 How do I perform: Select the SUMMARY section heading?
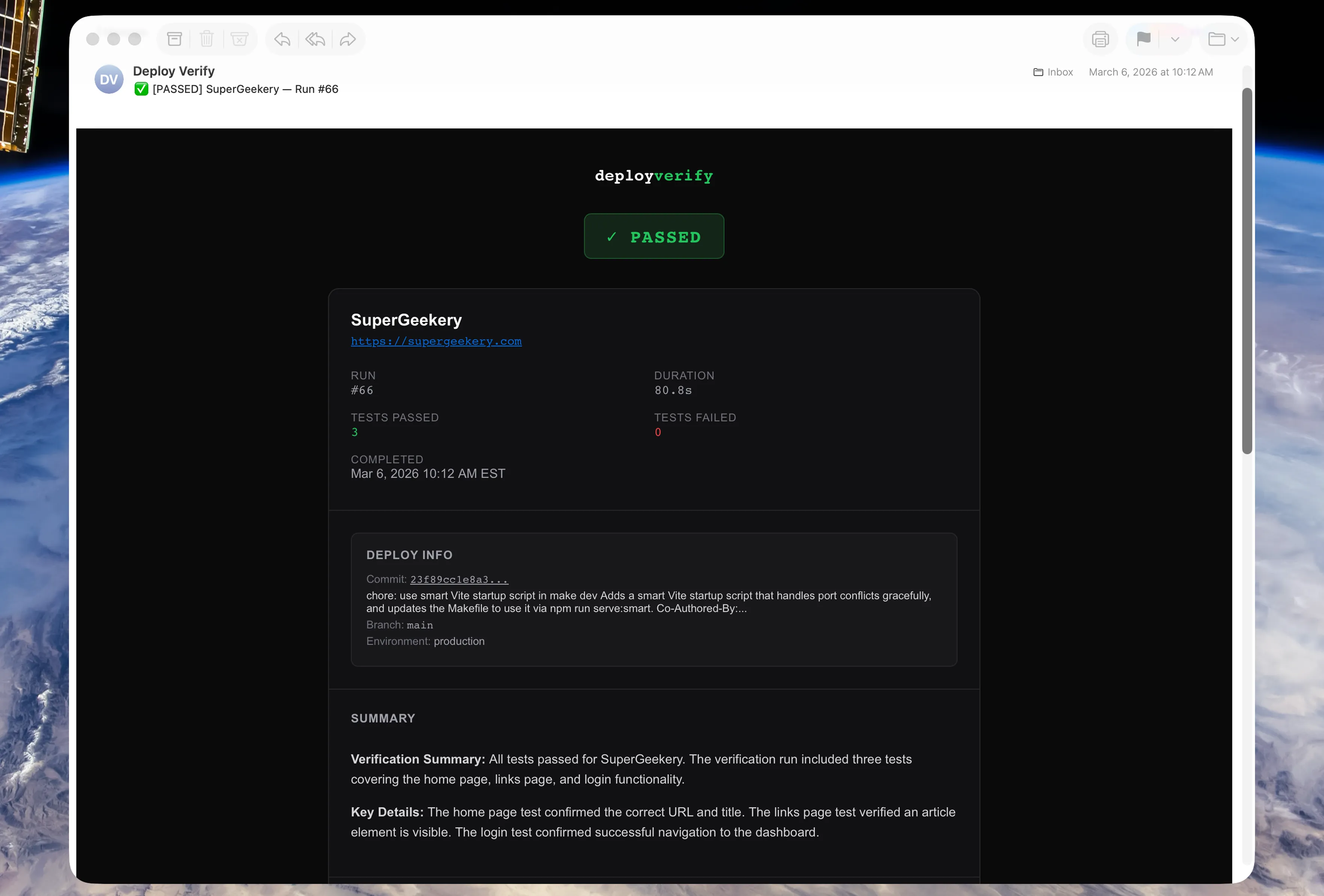(x=383, y=718)
